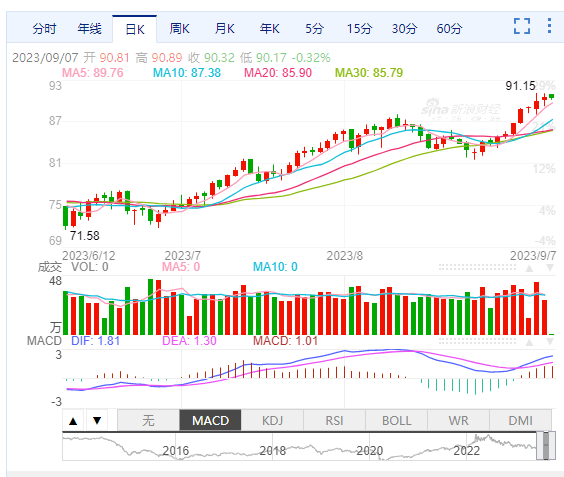Screen dimensions: 564x477
Task: Expand volume panel with down triangle
Action: 550,268
